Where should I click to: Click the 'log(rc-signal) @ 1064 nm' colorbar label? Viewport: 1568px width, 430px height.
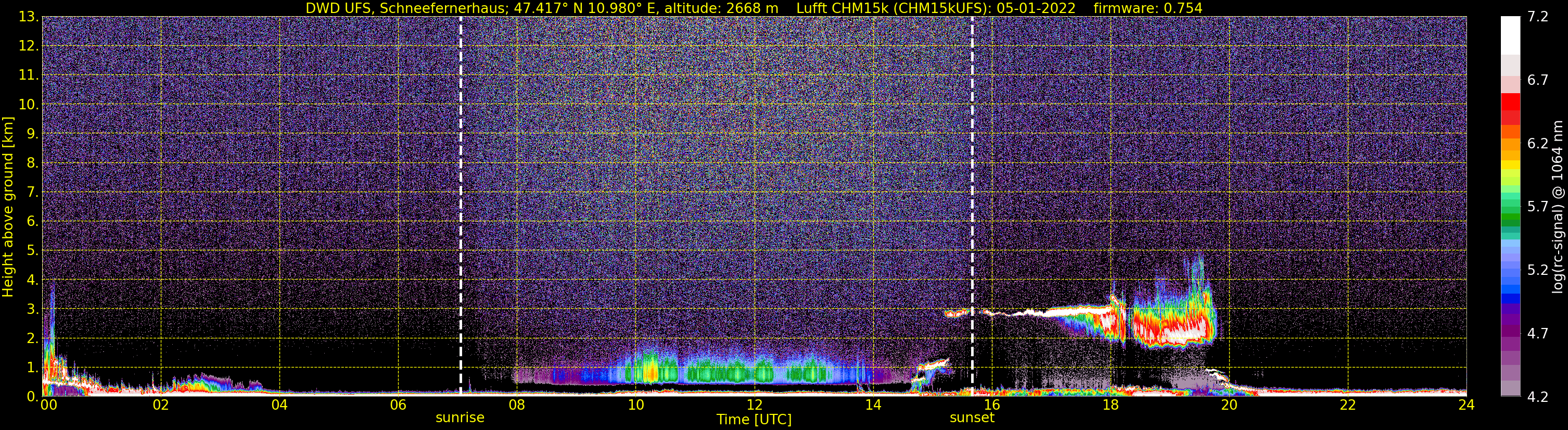coord(1559,207)
